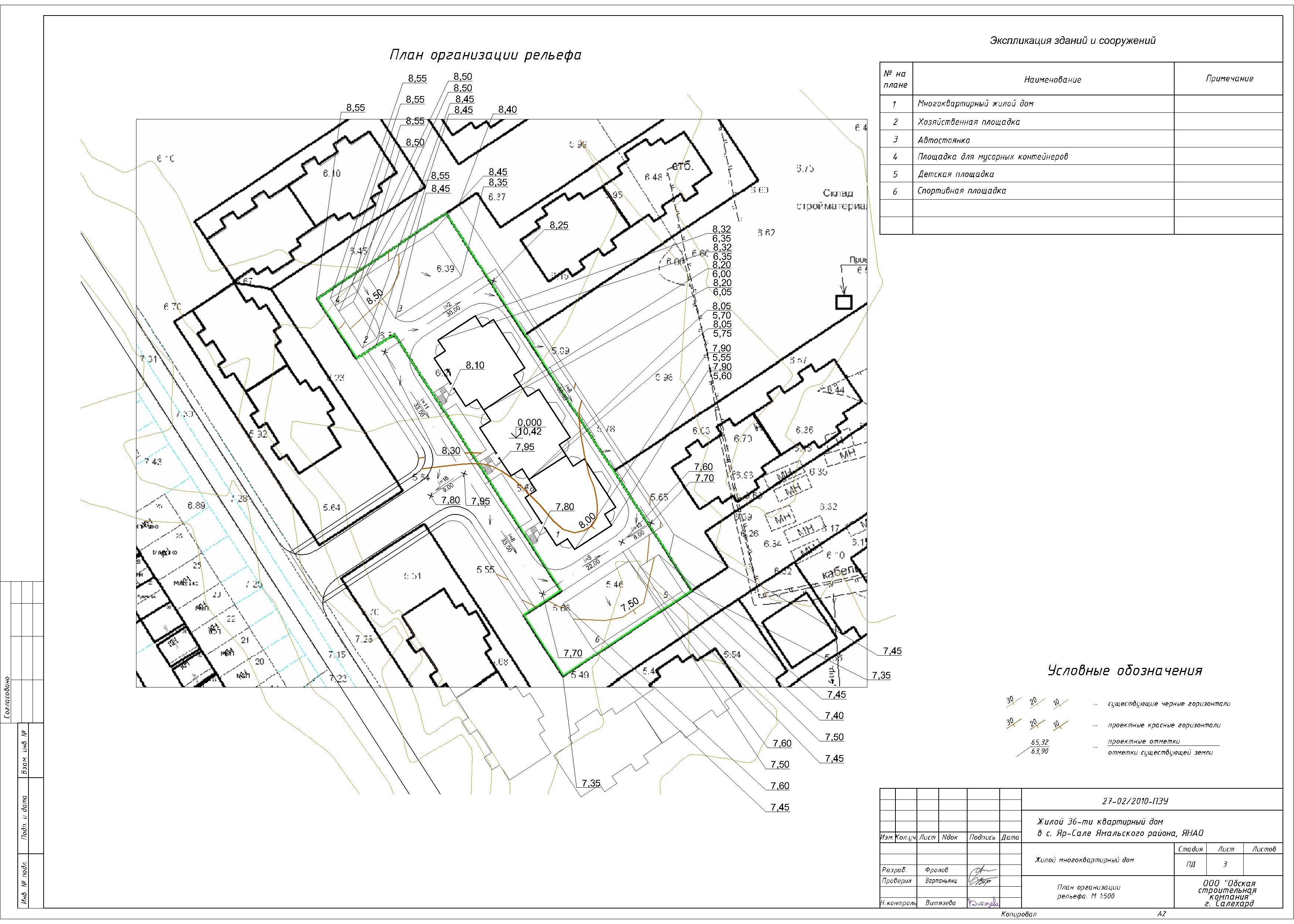Click the 'Примечание' column header

1229,78
